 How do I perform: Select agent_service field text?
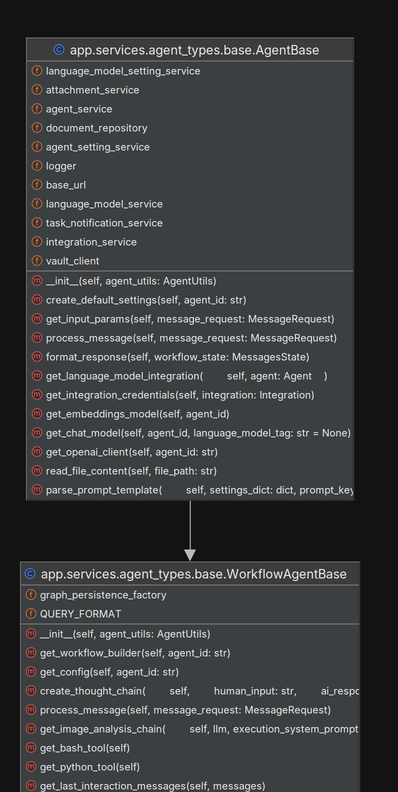pos(79,109)
